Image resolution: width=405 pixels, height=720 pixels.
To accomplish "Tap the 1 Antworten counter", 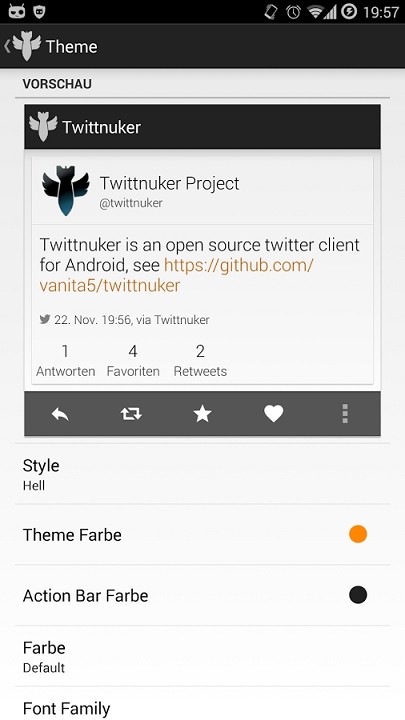I will pyautogui.click(x=66, y=360).
